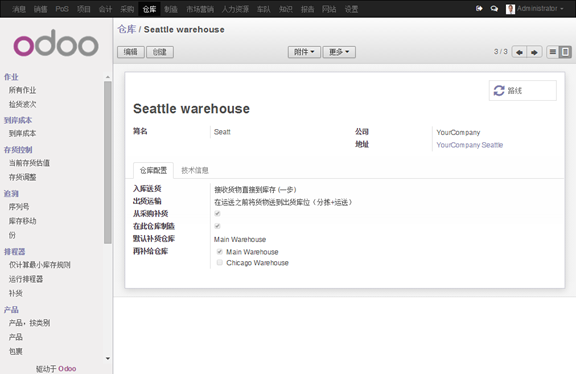
Task: Click the Administrator avatar picture
Action: (x=510, y=9)
